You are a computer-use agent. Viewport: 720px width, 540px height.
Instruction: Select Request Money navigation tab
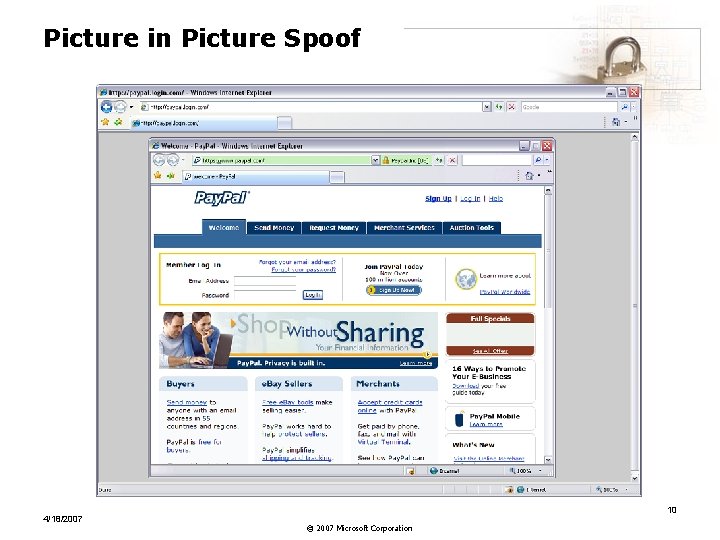coord(334,228)
